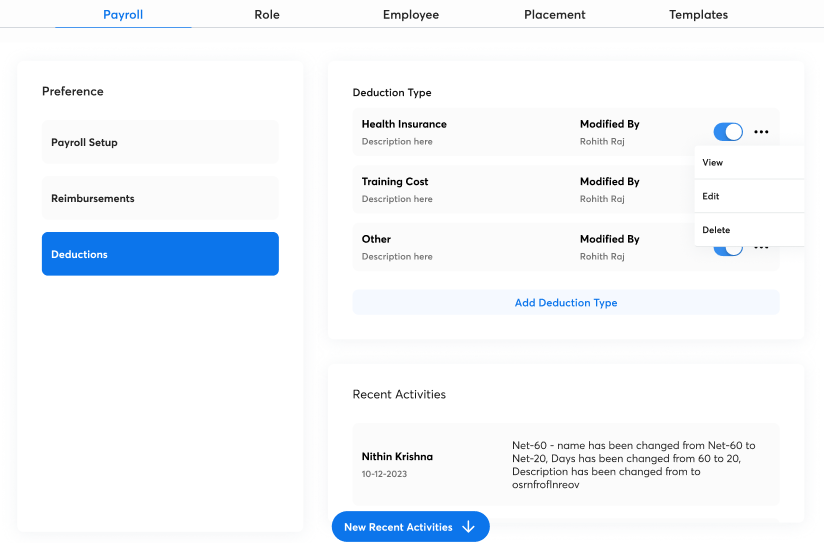Open the Health Insurance three-dot options menu
Screen dimensions: 824x543
761,132
